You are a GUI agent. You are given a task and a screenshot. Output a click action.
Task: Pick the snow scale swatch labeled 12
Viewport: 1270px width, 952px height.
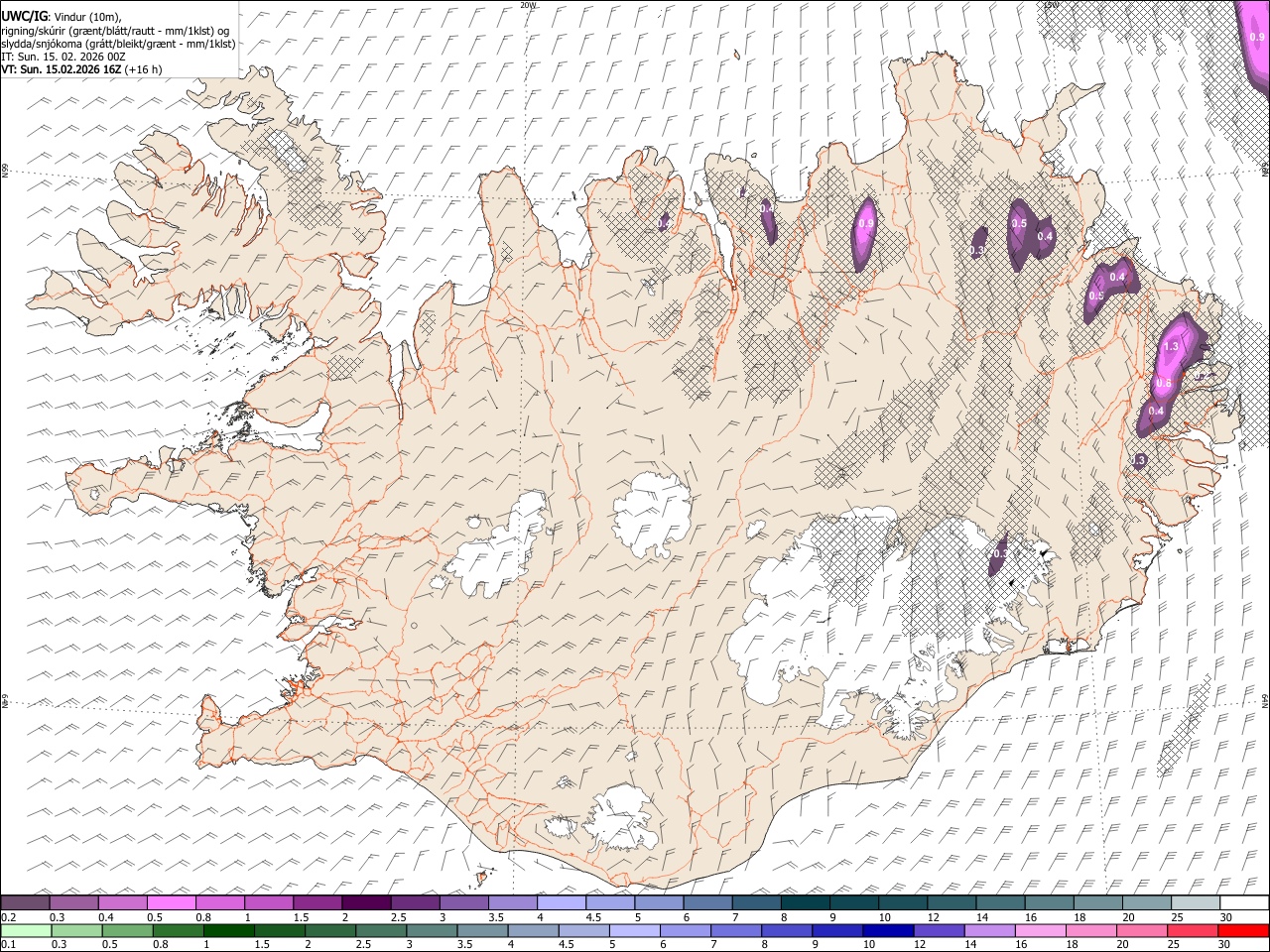[951, 902]
